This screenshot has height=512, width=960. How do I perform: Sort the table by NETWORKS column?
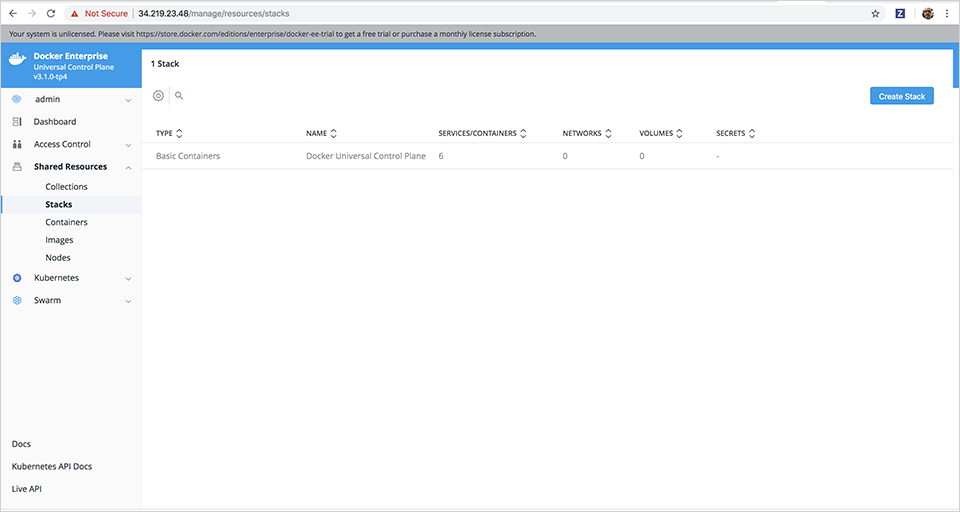(x=587, y=134)
